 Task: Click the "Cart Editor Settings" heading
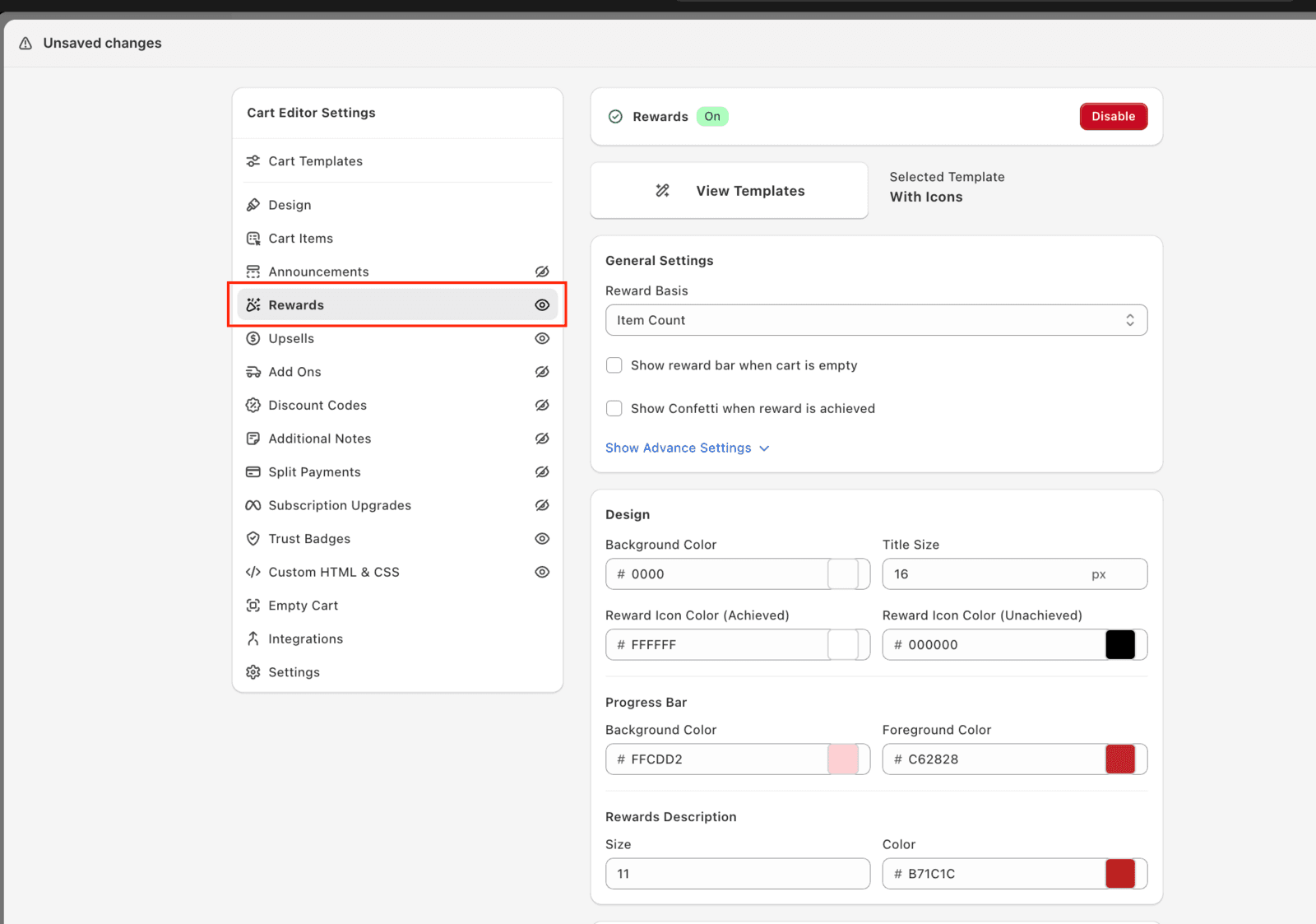click(311, 113)
